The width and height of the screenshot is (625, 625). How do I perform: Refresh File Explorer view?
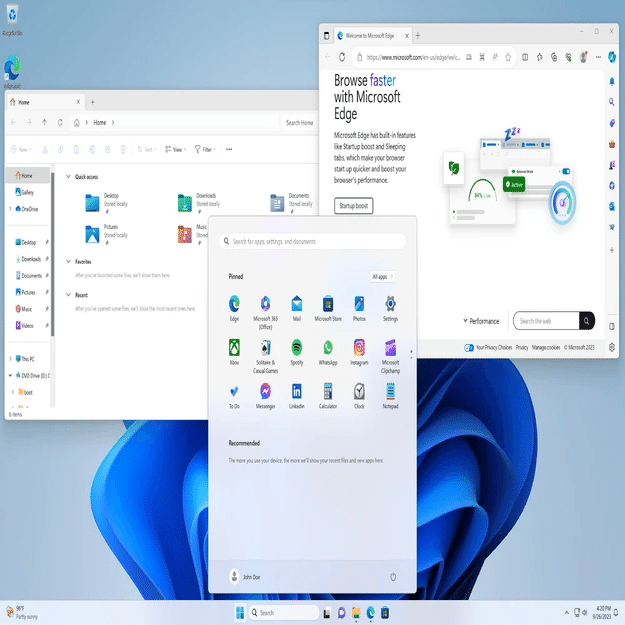[60, 122]
